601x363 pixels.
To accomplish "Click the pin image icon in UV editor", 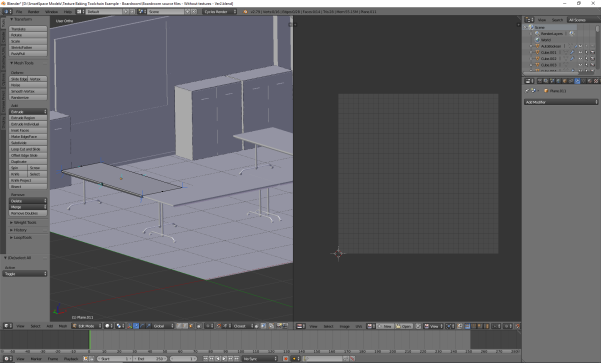I will (x=418, y=326).
